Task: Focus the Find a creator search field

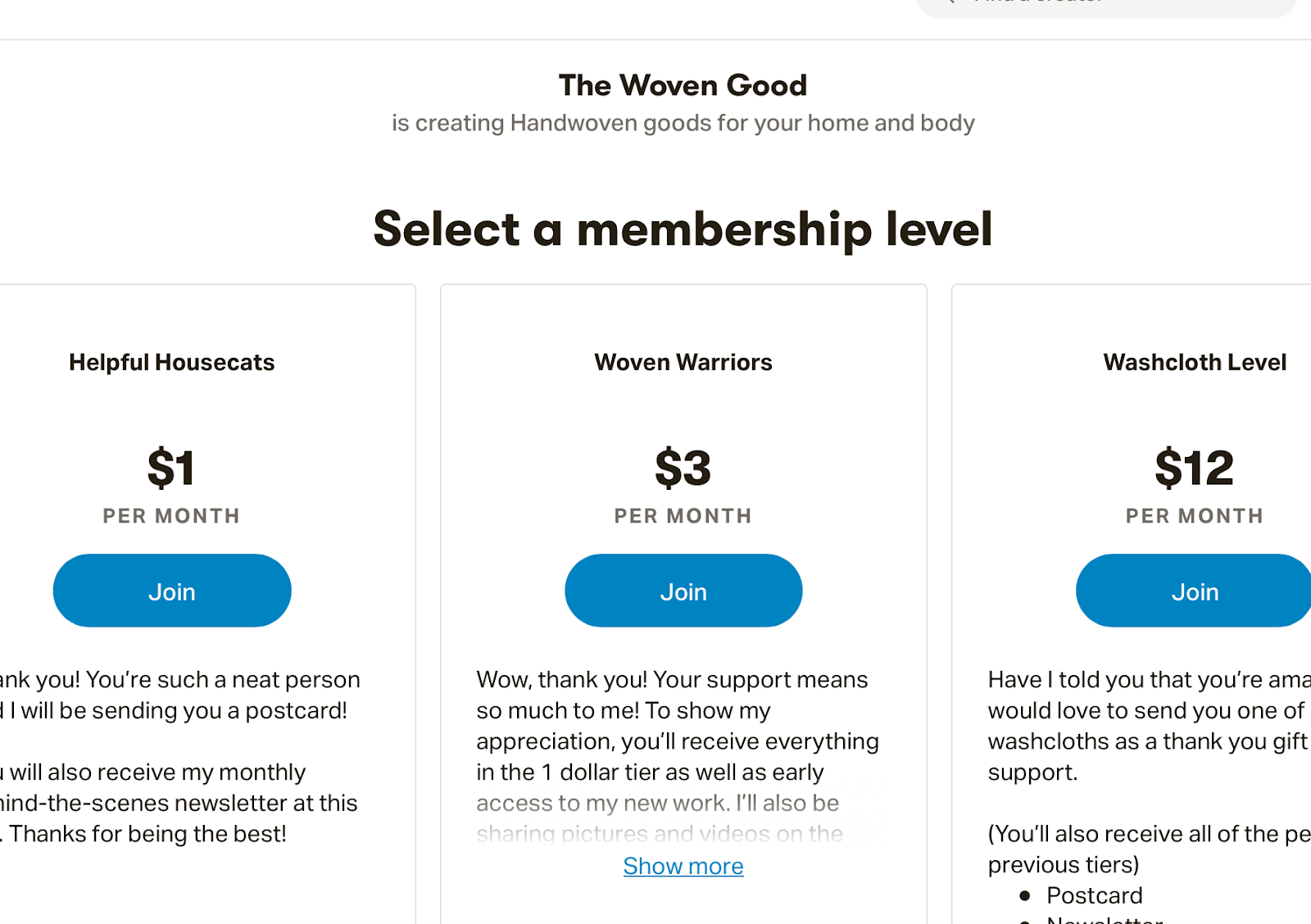Action: coord(1106,5)
